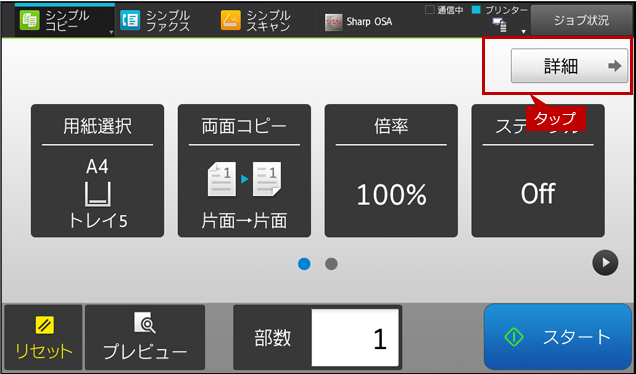Click the A4 tray paper icon
The image size is (636, 374).
pos(98,194)
